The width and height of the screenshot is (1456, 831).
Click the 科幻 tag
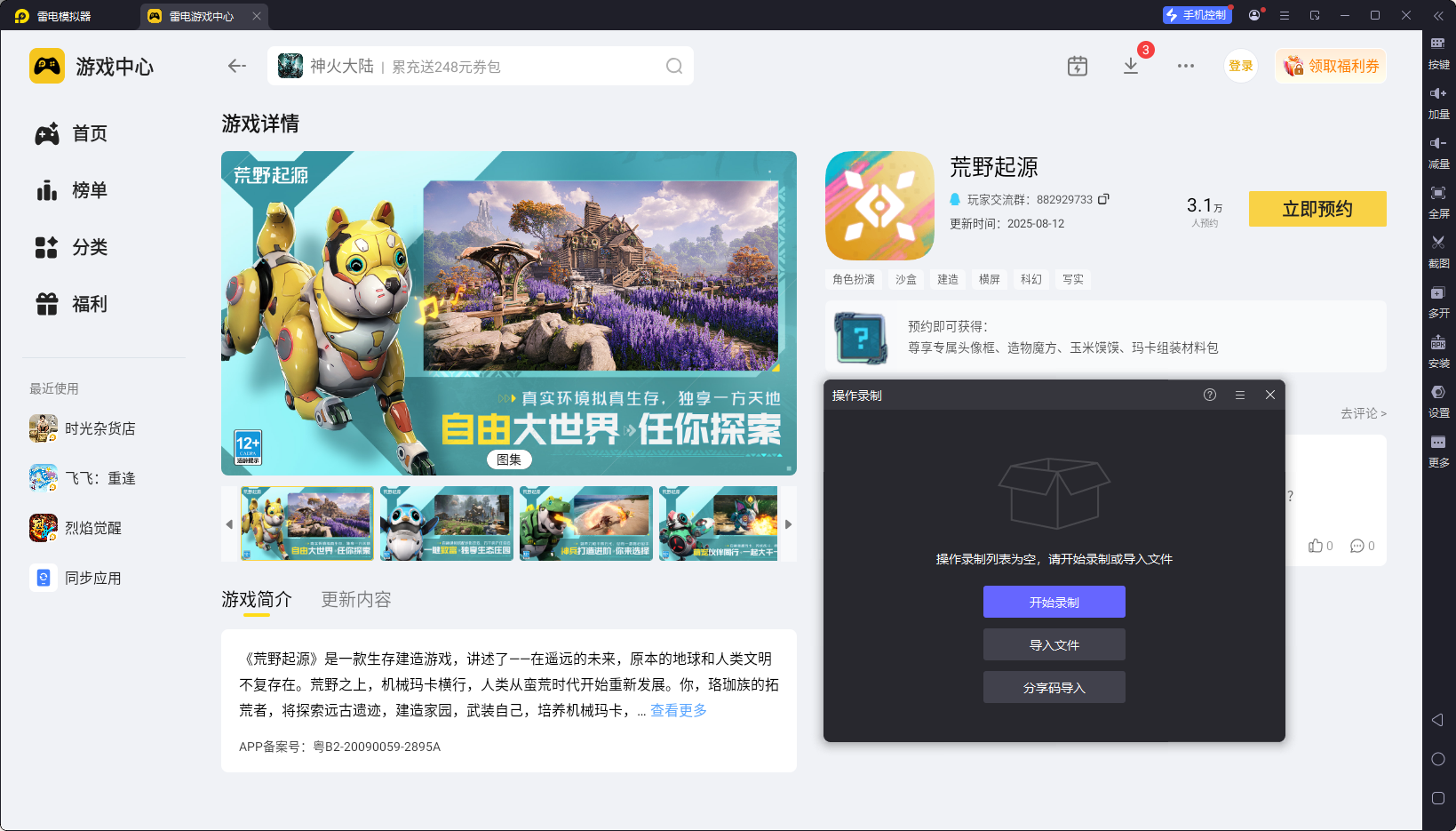(x=1031, y=279)
